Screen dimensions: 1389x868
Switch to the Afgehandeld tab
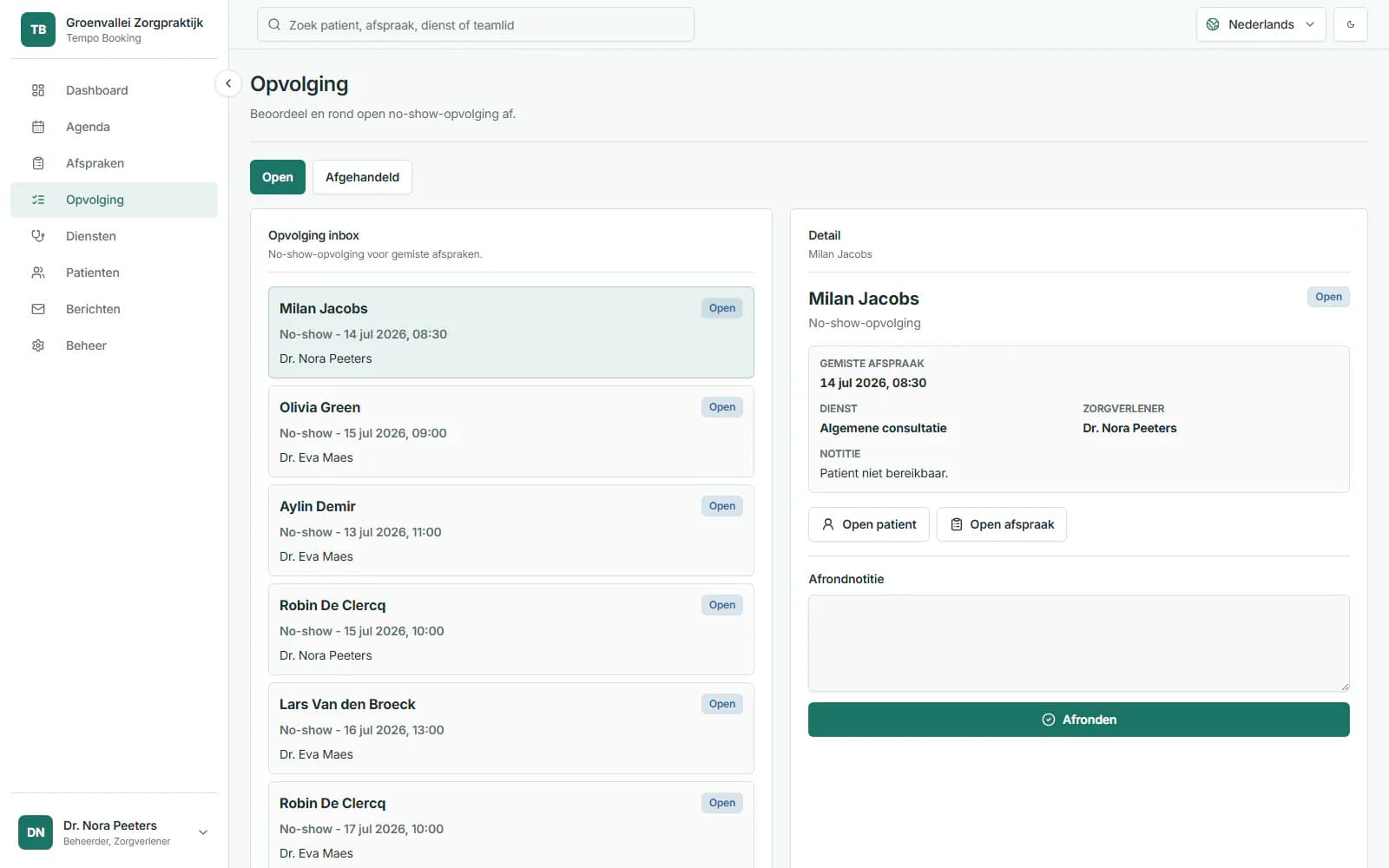point(362,177)
